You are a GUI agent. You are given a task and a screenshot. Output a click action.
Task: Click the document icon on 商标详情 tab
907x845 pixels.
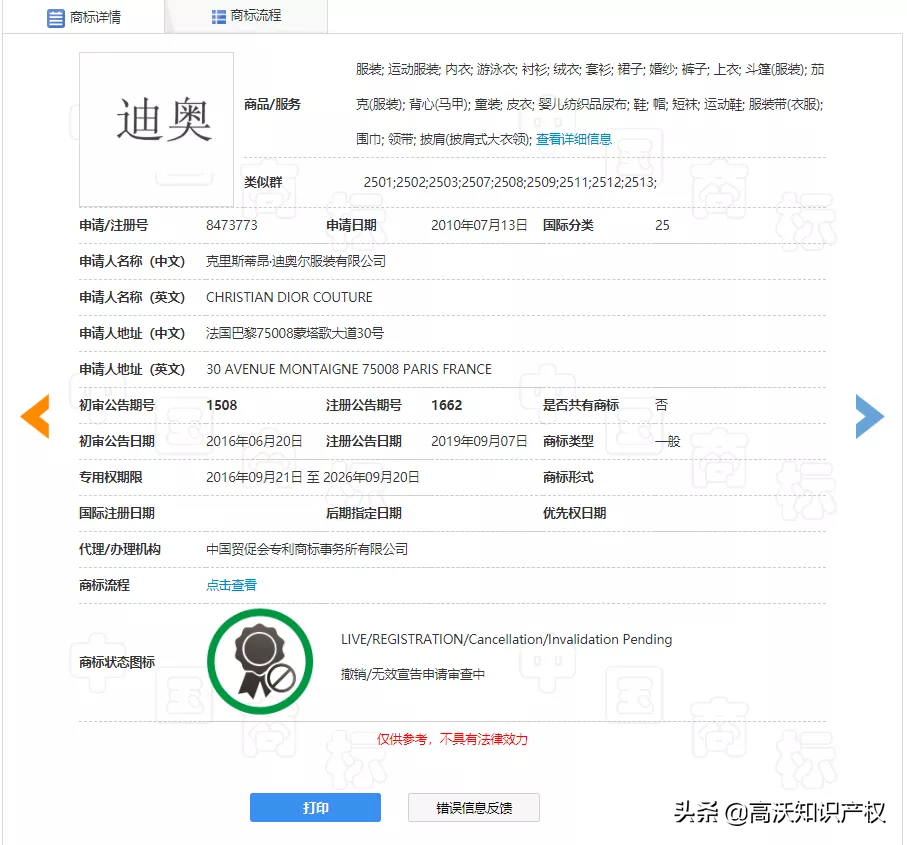pyautogui.click(x=55, y=16)
